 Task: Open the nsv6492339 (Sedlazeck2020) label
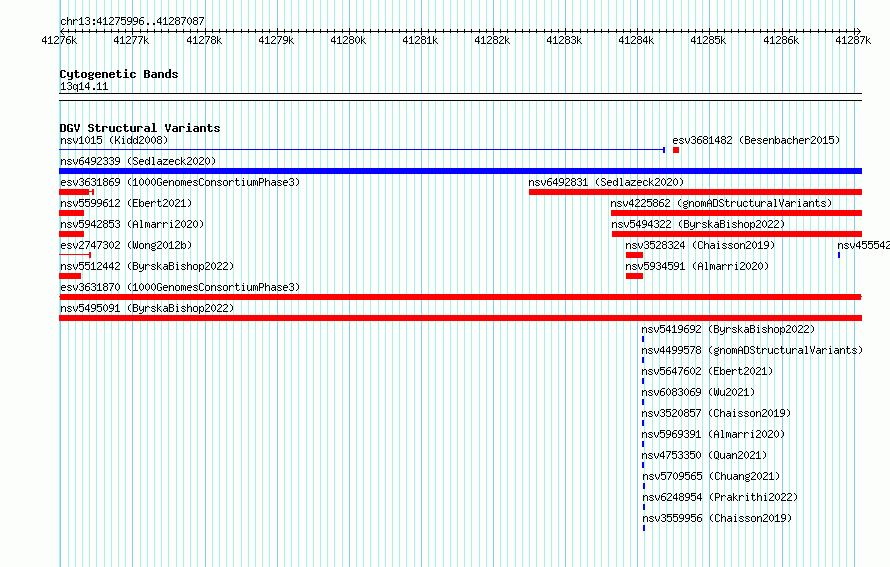coord(138,161)
